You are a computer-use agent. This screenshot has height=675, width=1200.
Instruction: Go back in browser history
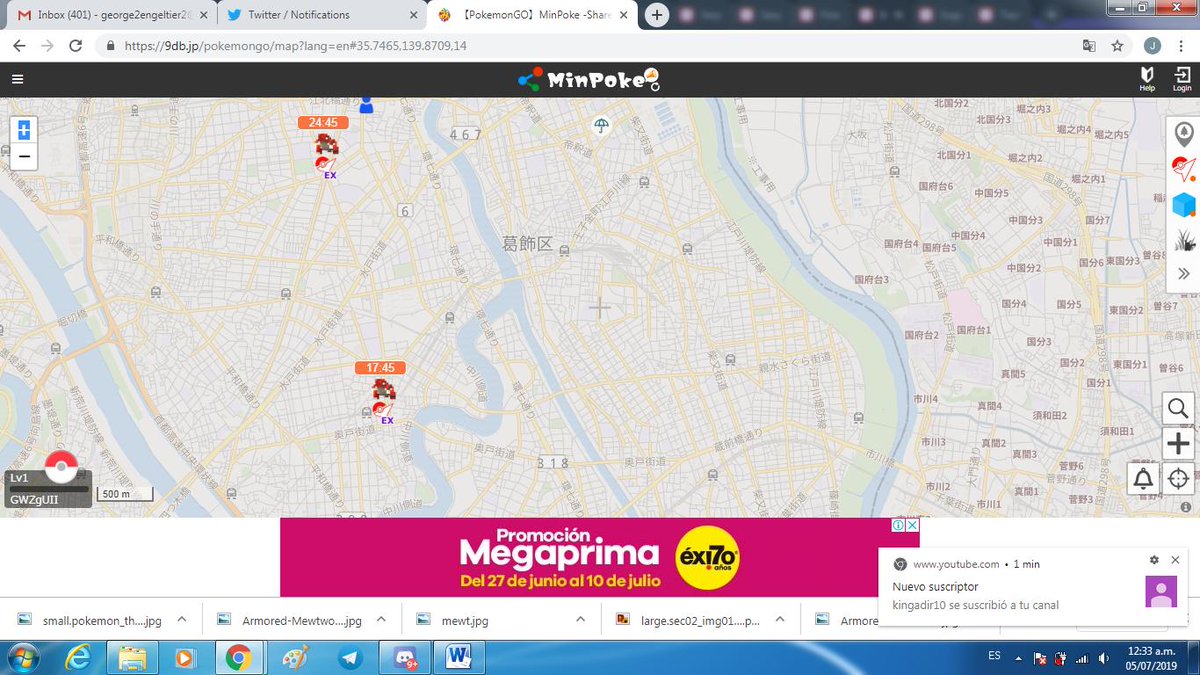[19, 46]
